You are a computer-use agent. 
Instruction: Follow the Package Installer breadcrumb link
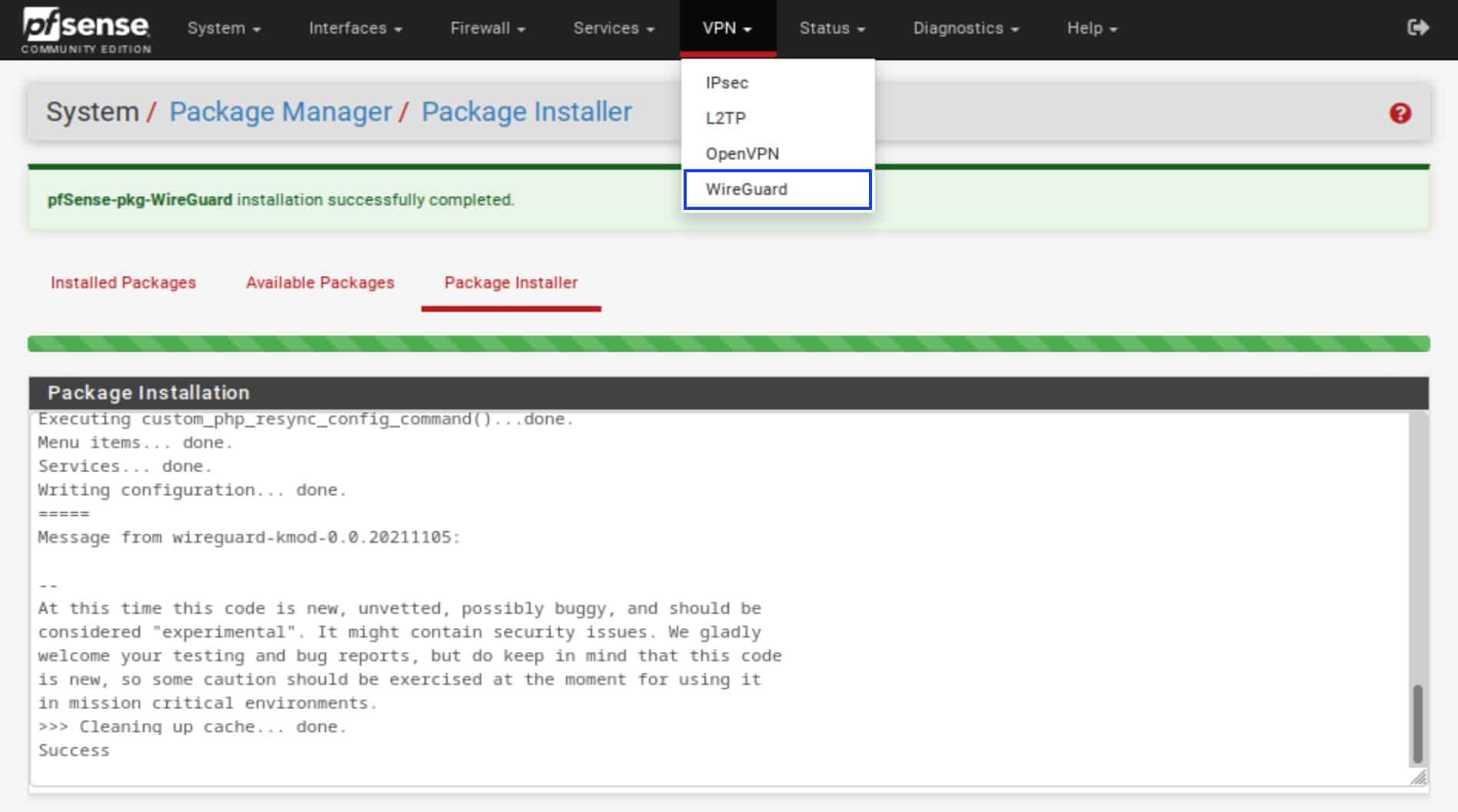[x=527, y=112]
